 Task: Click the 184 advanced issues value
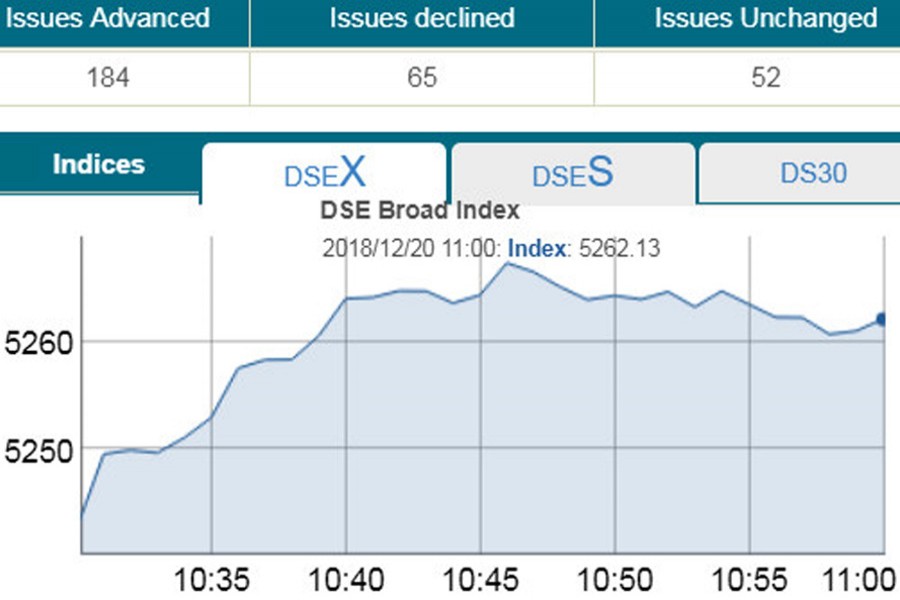108,77
